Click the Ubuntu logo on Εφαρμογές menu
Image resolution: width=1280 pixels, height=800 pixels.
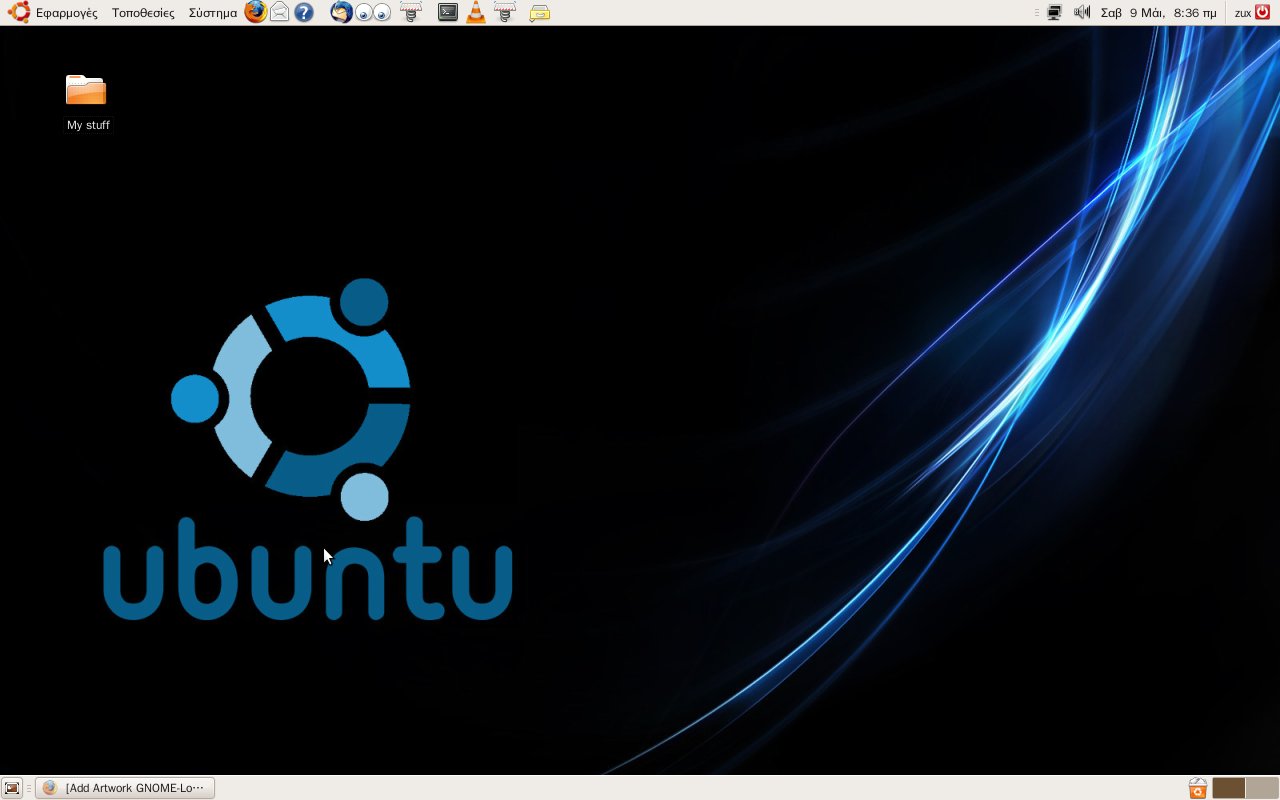[19, 12]
